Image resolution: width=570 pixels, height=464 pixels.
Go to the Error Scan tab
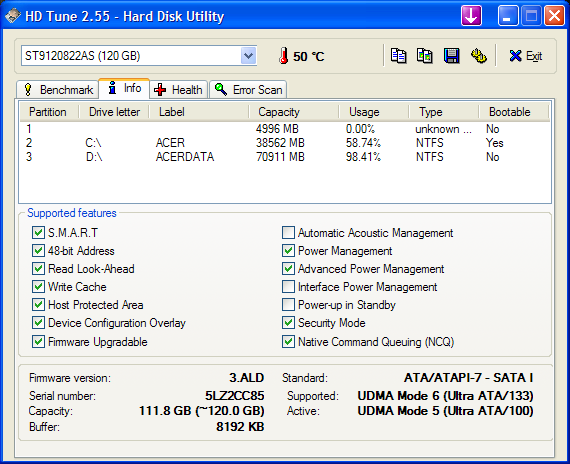[x=248, y=90]
